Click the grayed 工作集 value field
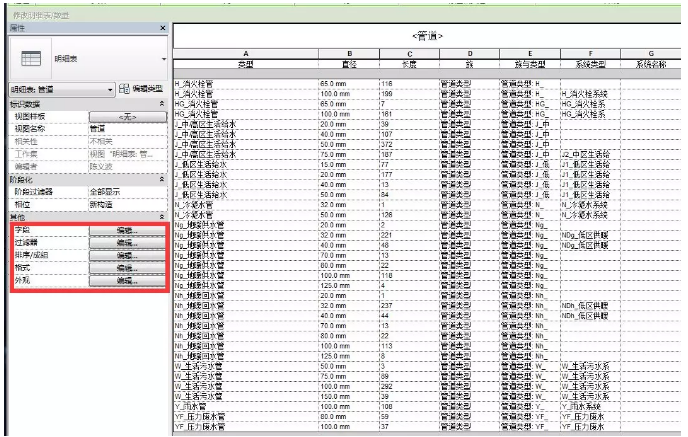The width and height of the screenshot is (688, 437). [128, 154]
